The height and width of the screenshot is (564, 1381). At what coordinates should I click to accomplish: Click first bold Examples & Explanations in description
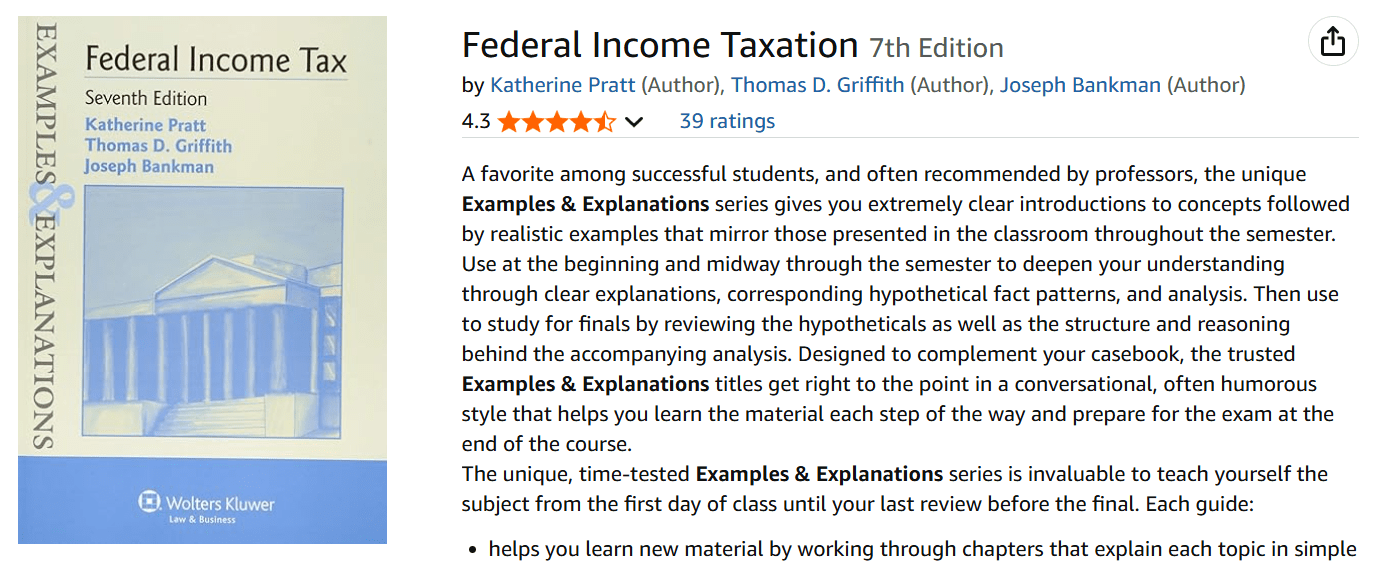[x=585, y=204]
